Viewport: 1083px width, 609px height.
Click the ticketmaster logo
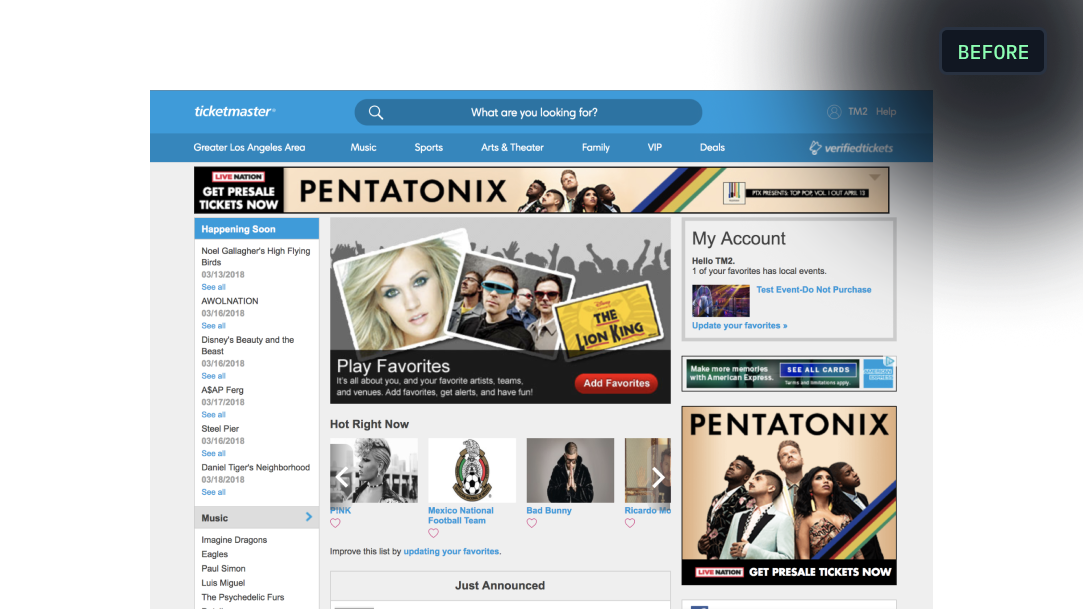click(x=235, y=111)
